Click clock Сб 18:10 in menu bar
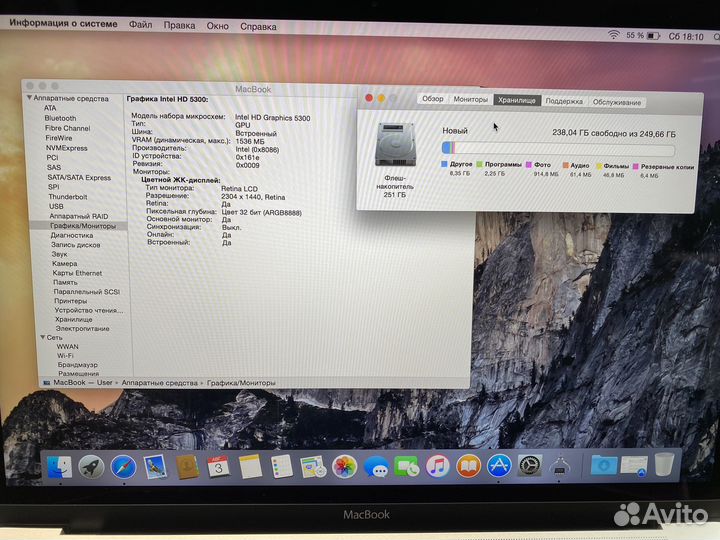This screenshot has width=720, height=540. pos(686,37)
